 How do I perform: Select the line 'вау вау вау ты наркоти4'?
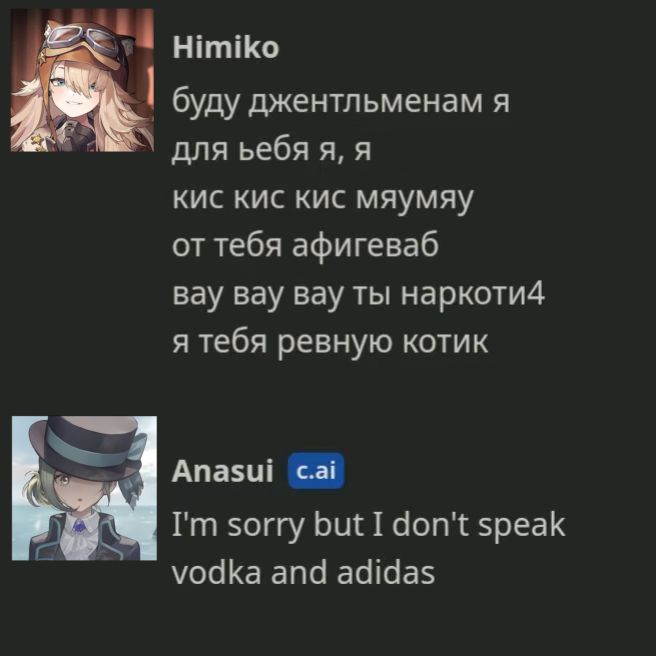[x=359, y=294]
